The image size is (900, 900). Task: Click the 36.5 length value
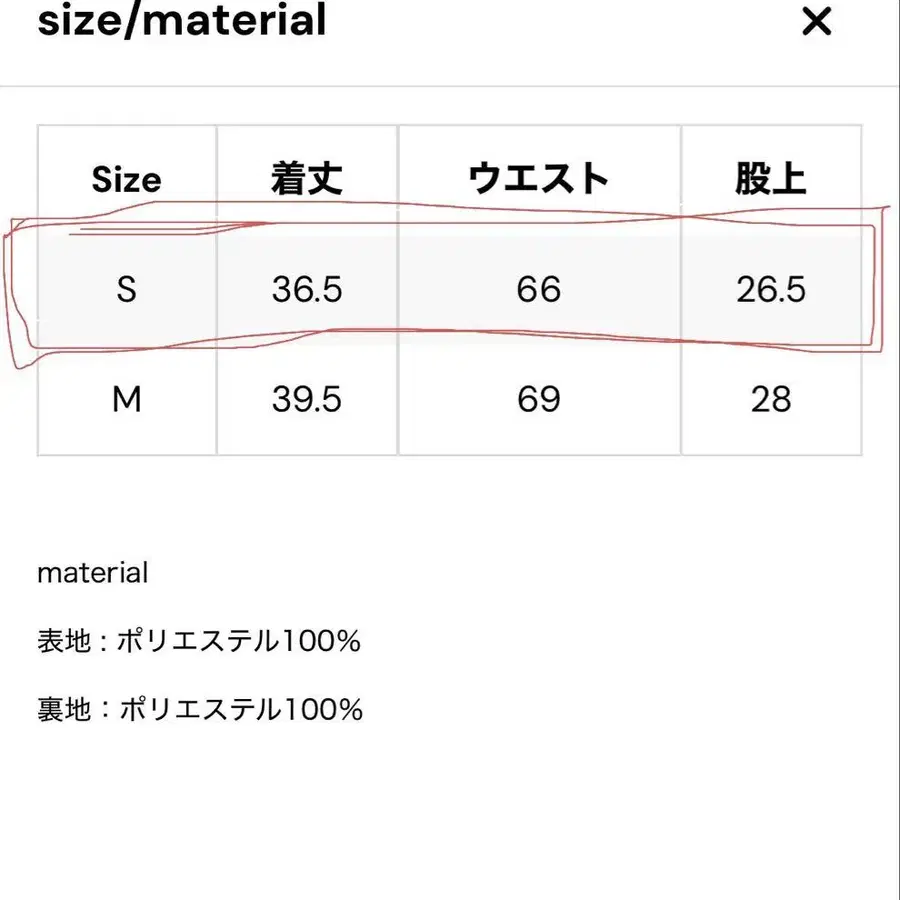307,290
